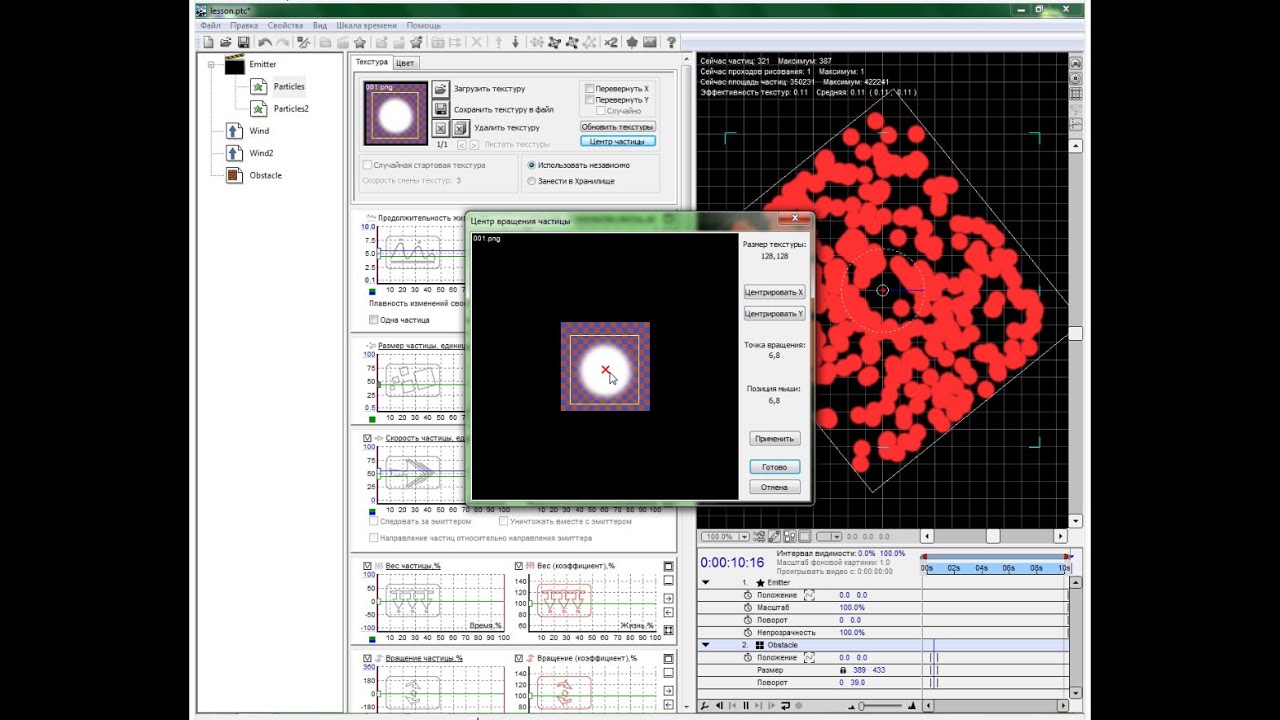Open the Шкала времени menu
The image size is (1280, 720).
click(x=367, y=25)
